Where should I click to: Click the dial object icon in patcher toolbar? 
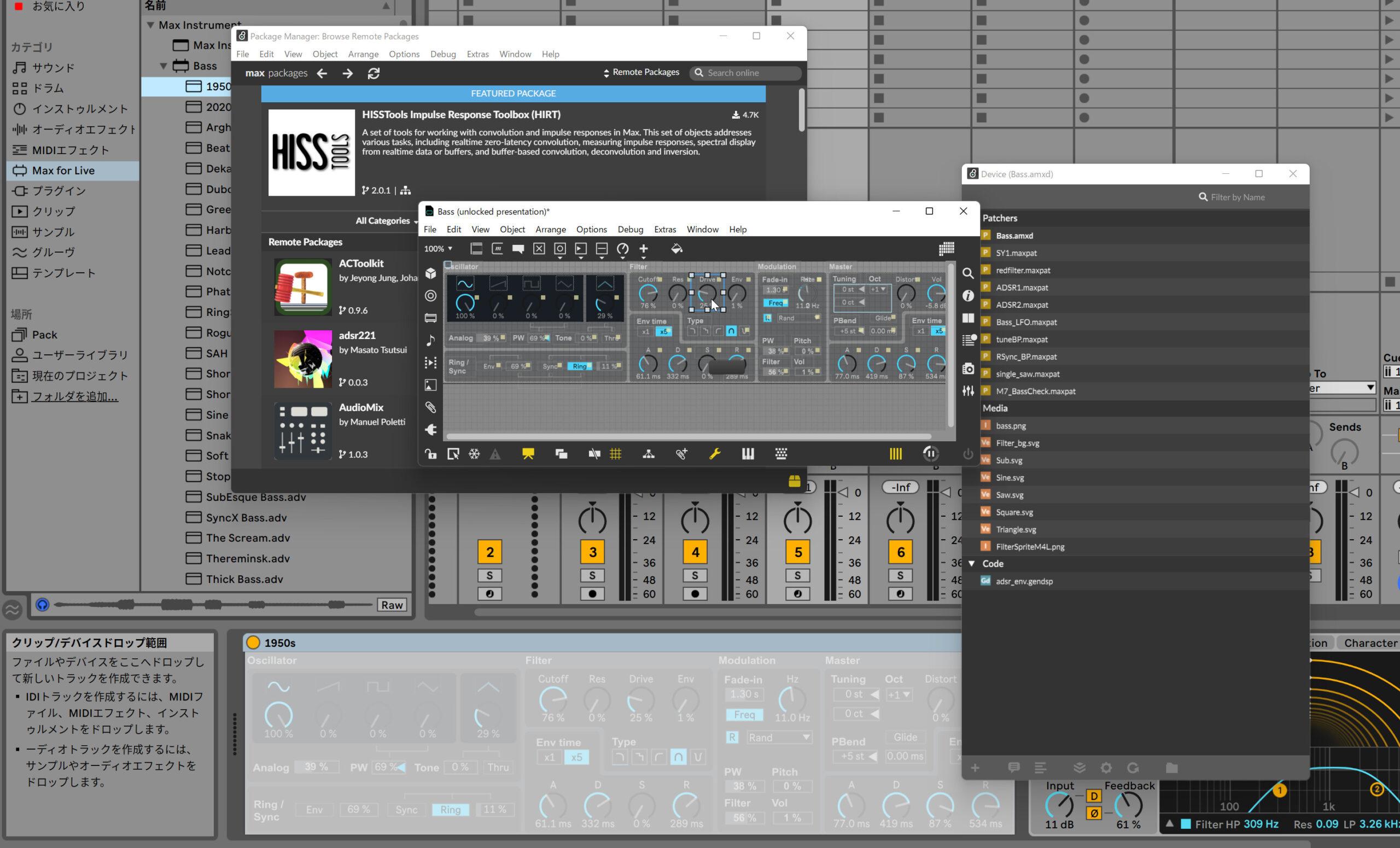(623, 249)
